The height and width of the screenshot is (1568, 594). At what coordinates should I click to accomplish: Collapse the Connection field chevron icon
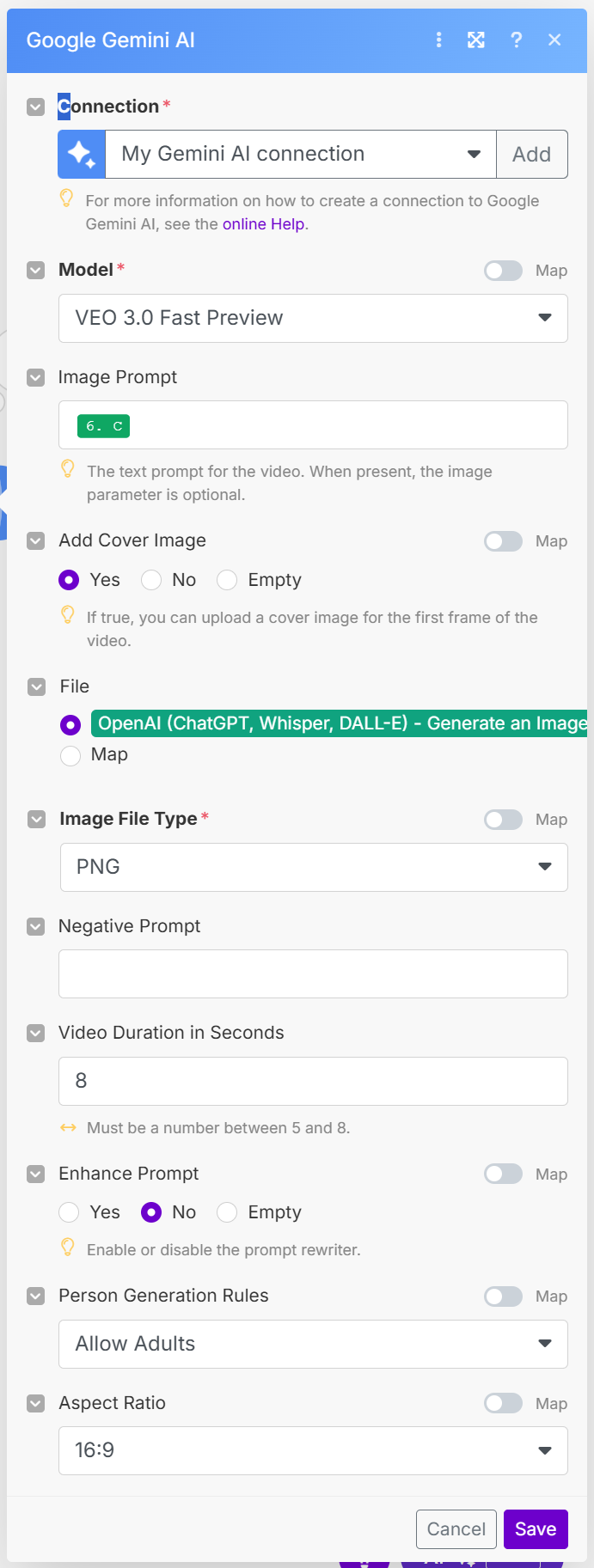pos(35,107)
